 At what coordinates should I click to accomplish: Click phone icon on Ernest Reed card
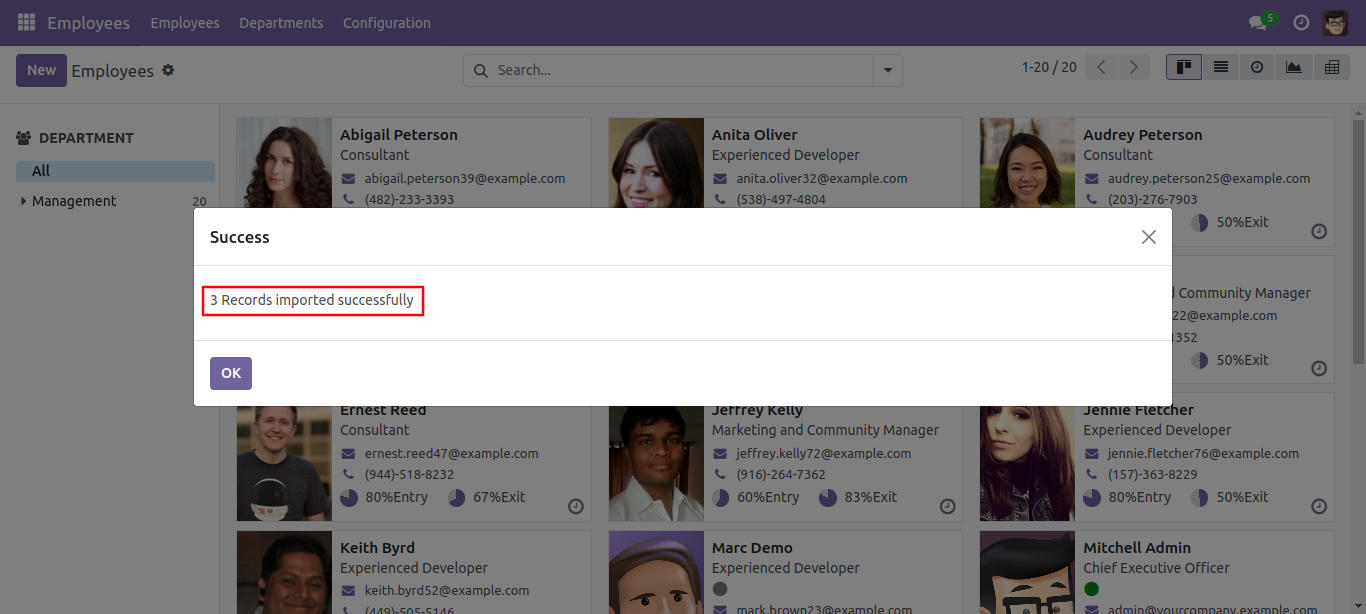tap(348, 474)
